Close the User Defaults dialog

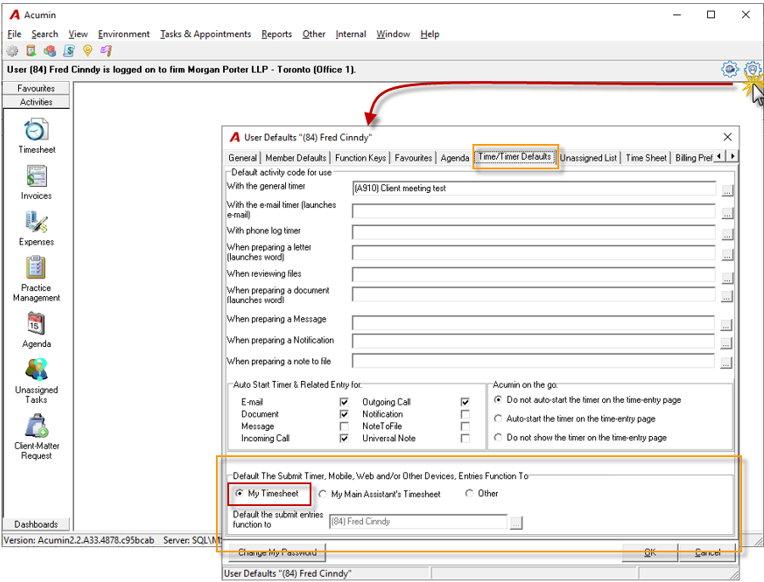click(x=727, y=137)
